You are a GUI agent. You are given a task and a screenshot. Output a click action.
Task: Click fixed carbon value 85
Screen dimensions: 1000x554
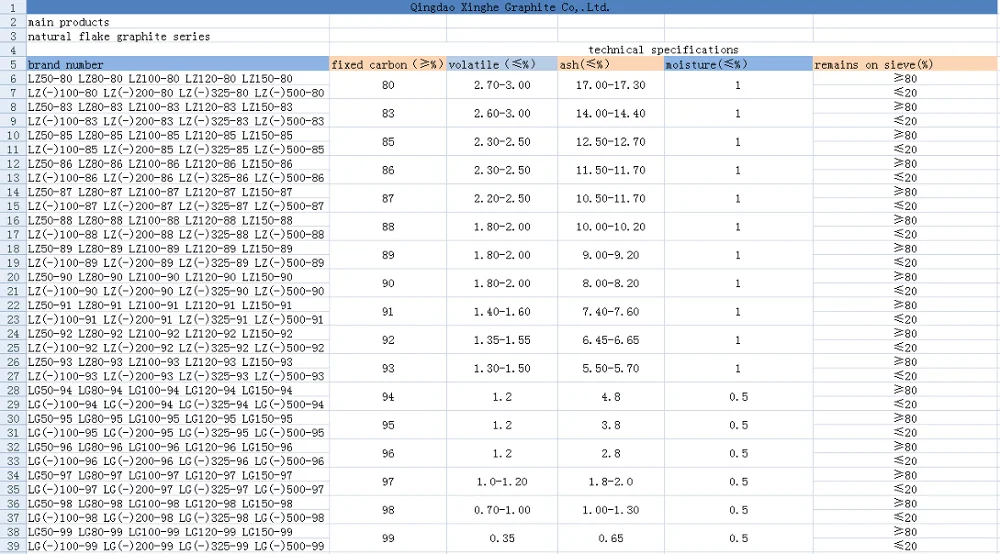pyautogui.click(x=388, y=142)
